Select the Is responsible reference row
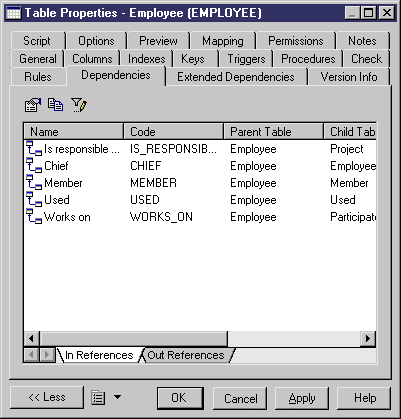The image size is (401, 419). tap(200, 149)
